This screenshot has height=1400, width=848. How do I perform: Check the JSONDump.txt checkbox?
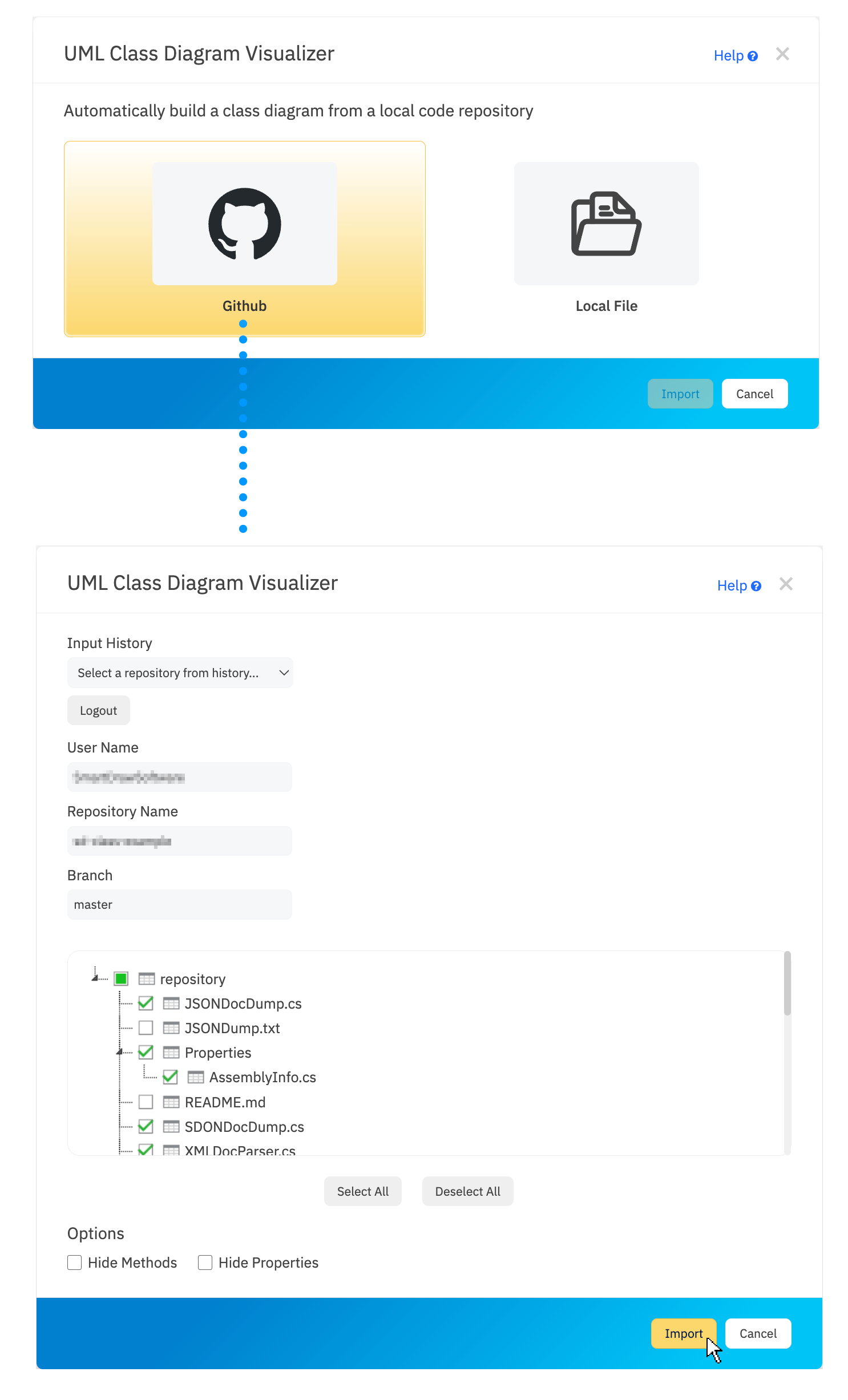pyautogui.click(x=146, y=1028)
